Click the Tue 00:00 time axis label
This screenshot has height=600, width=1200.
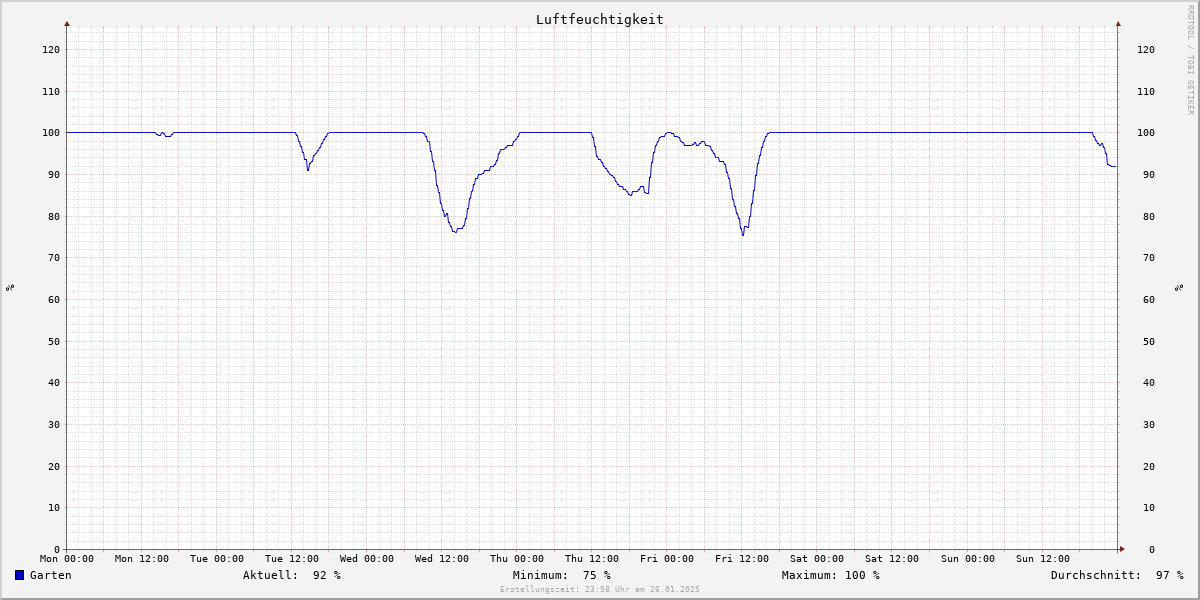coord(217,559)
